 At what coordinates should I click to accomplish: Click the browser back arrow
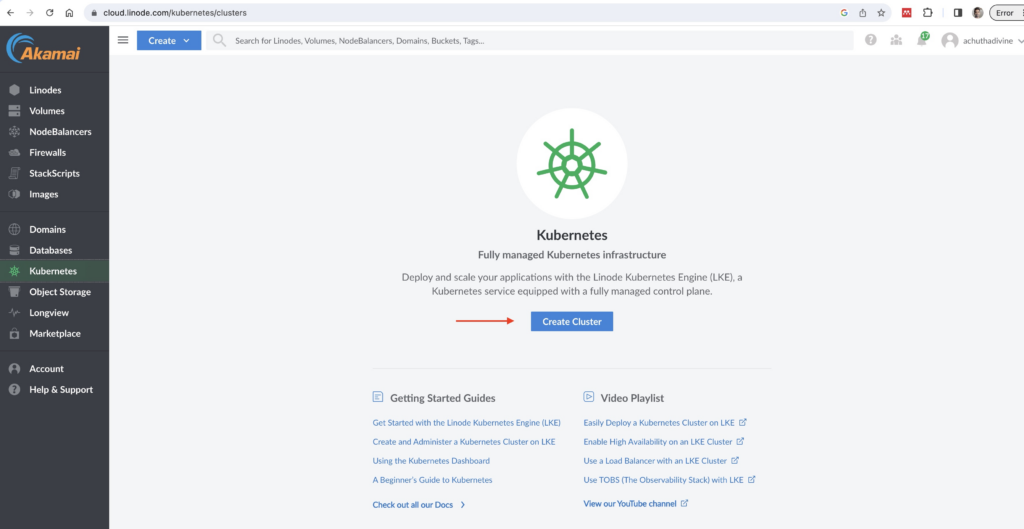pyautogui.click(x=10, y=12)
